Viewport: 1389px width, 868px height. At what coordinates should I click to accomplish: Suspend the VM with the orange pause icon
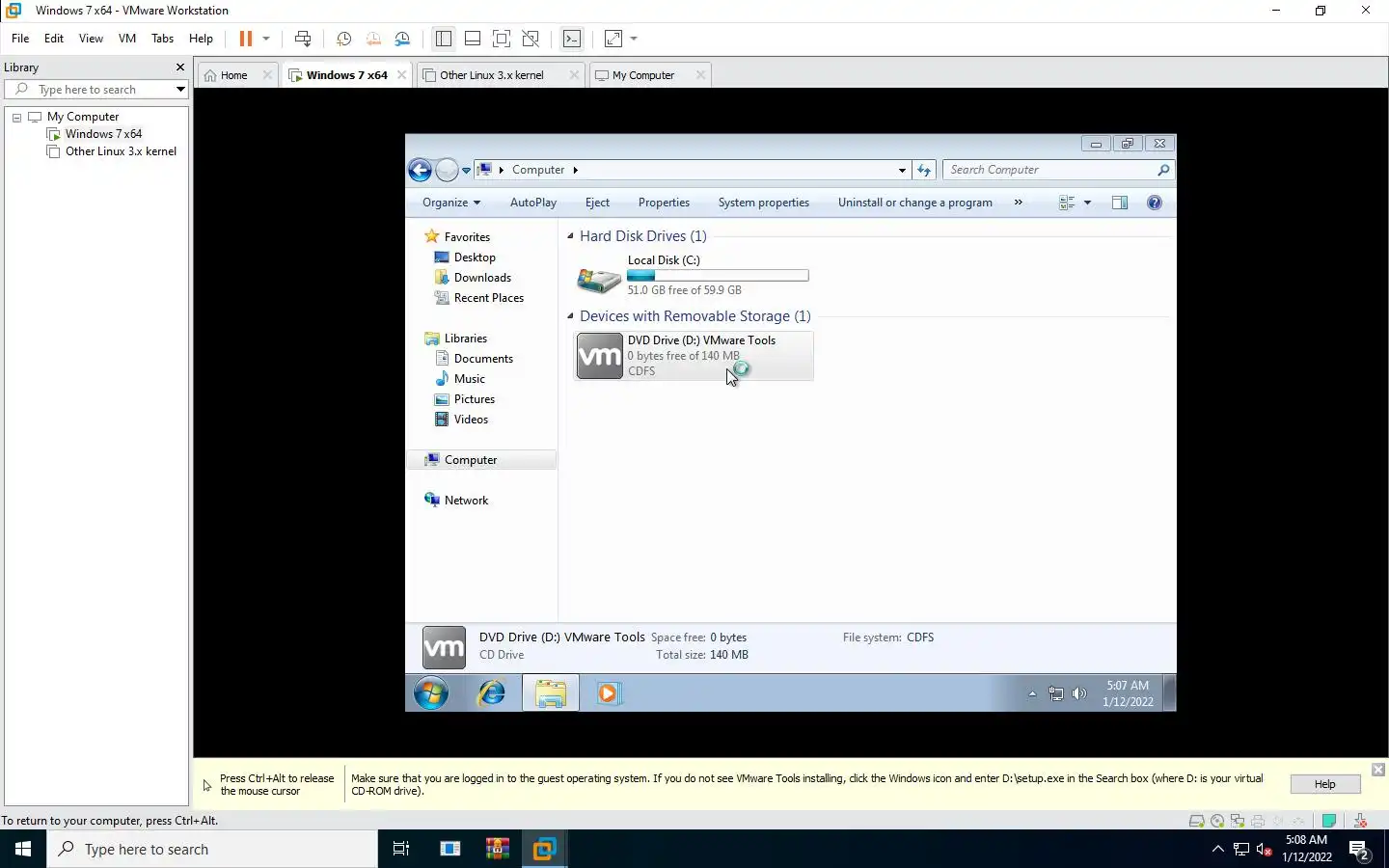245,39
